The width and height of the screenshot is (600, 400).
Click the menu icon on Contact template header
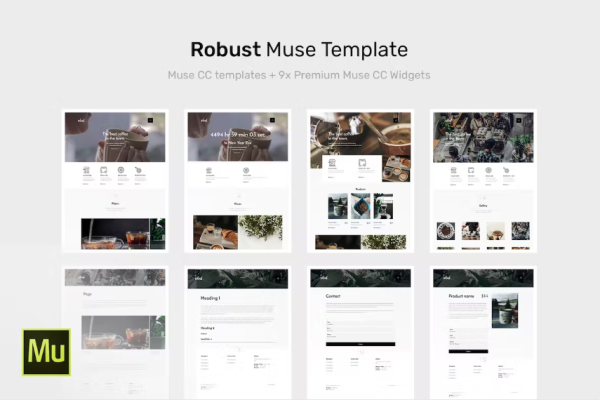(398, 279)
